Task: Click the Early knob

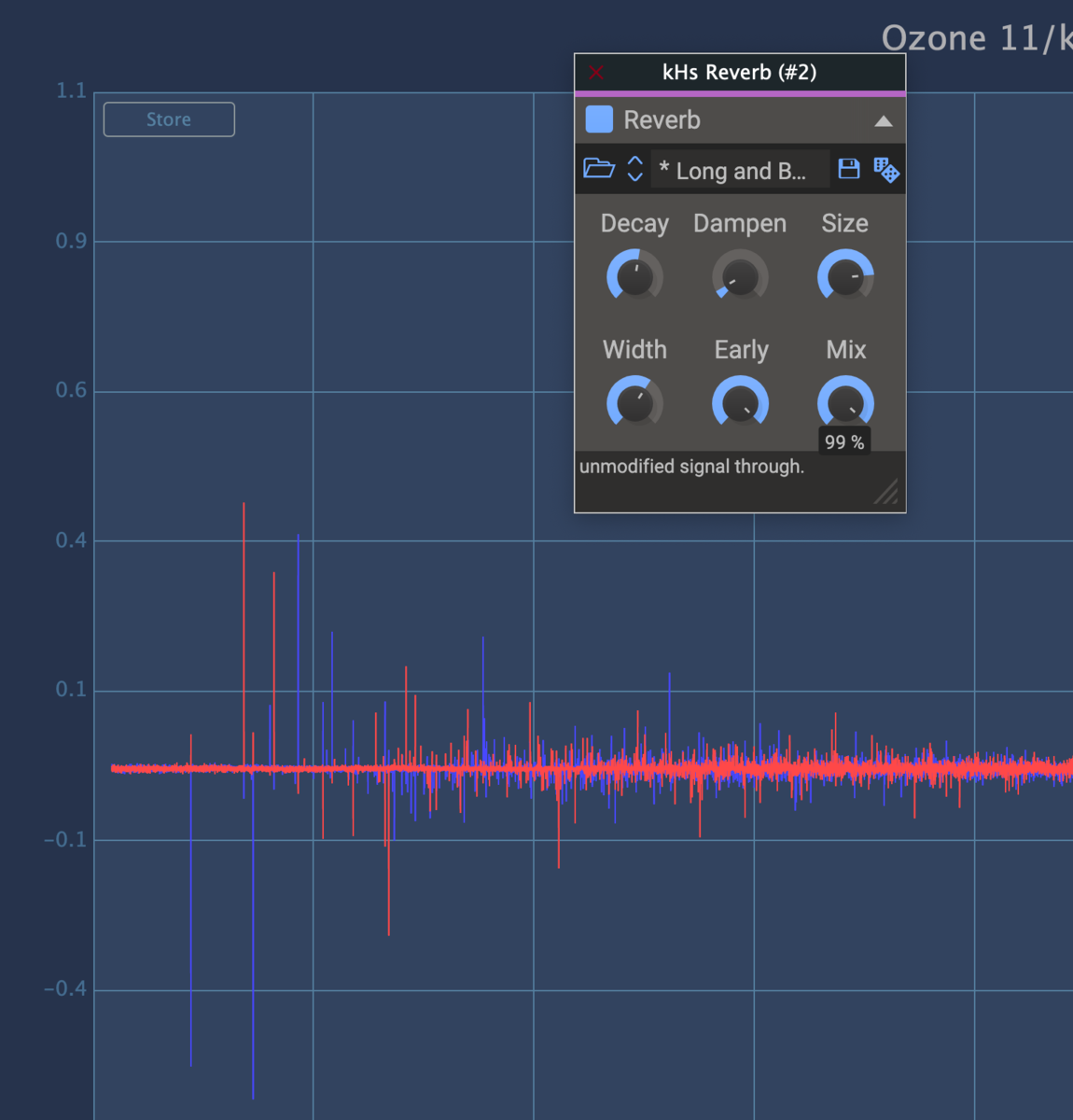Action: (x=740, y=404)
